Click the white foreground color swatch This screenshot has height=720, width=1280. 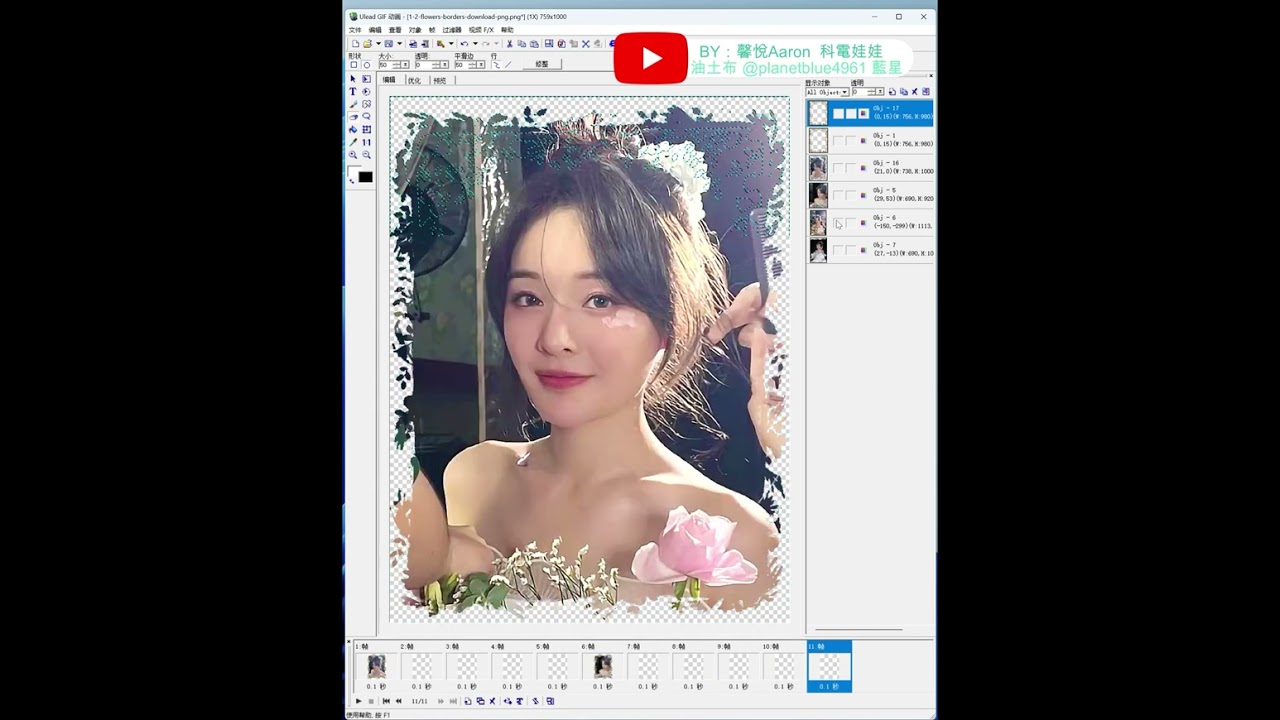click(x=354, y=172)
